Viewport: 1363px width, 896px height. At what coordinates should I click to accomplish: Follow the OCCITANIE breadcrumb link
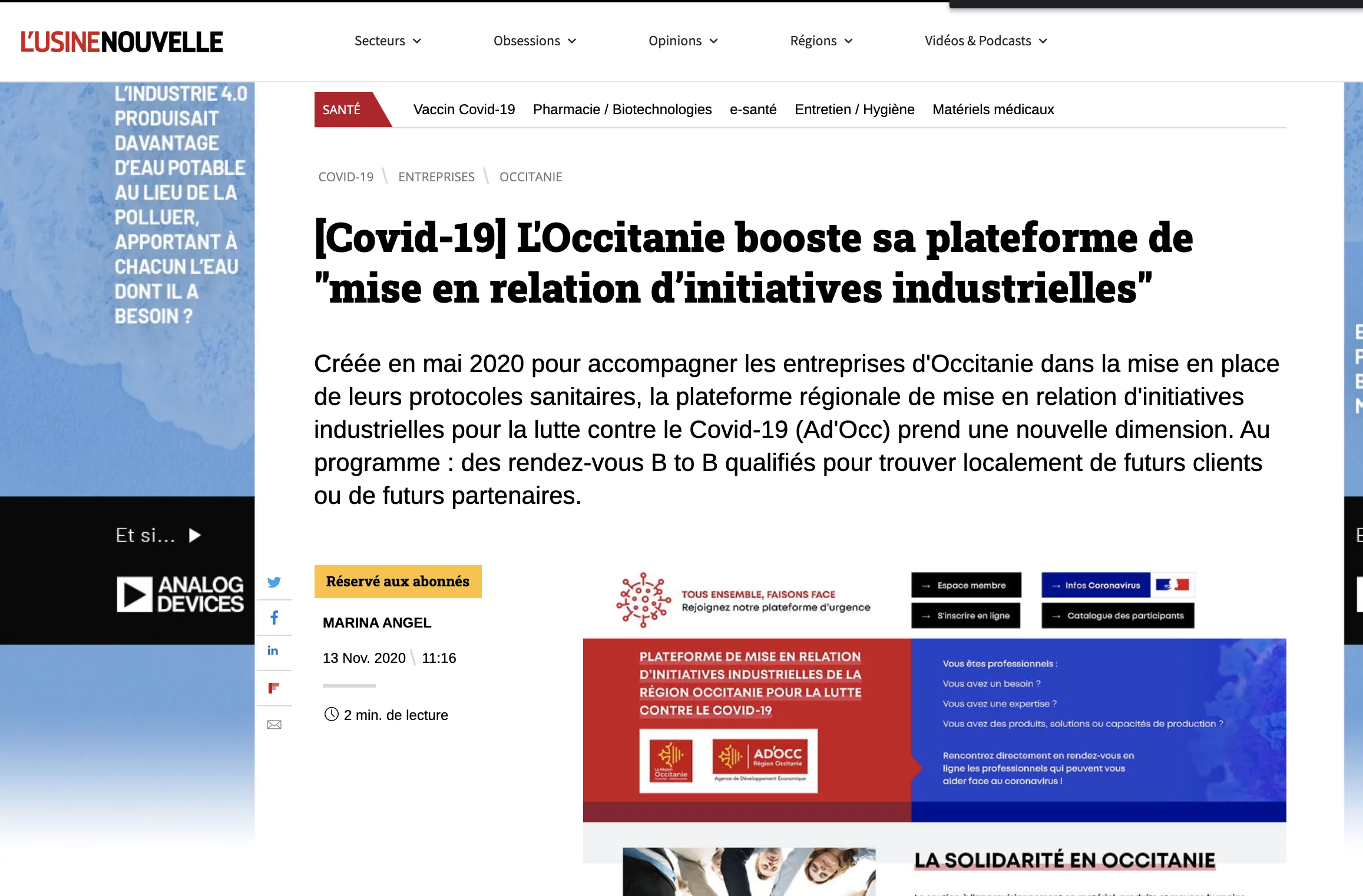(531, 177)
